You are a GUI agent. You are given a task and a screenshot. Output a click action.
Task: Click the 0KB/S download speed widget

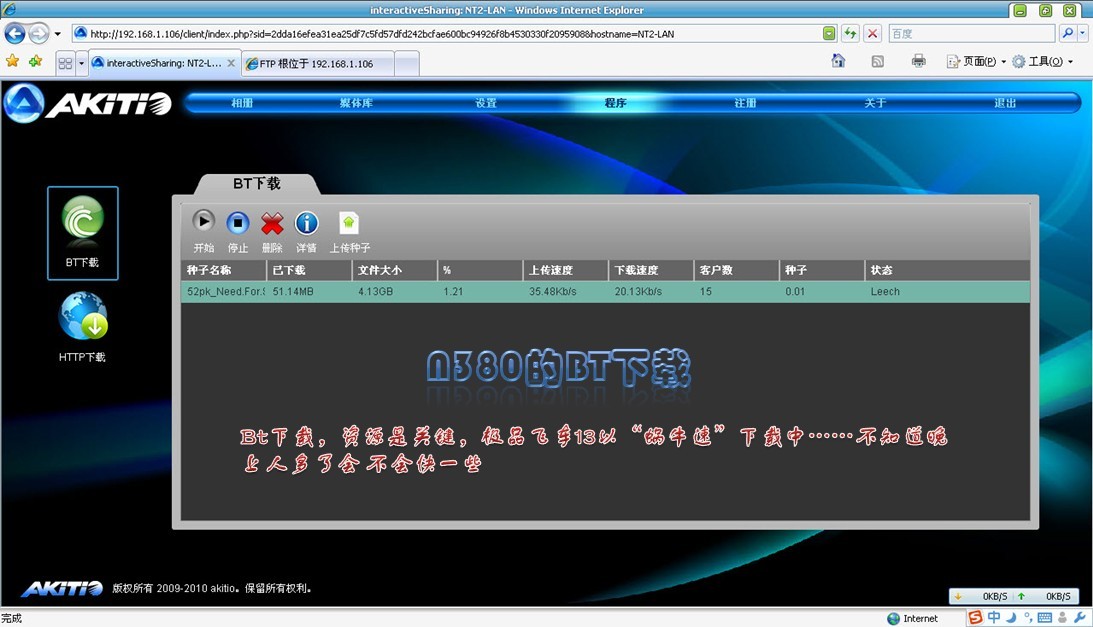(x=981, y=596)
